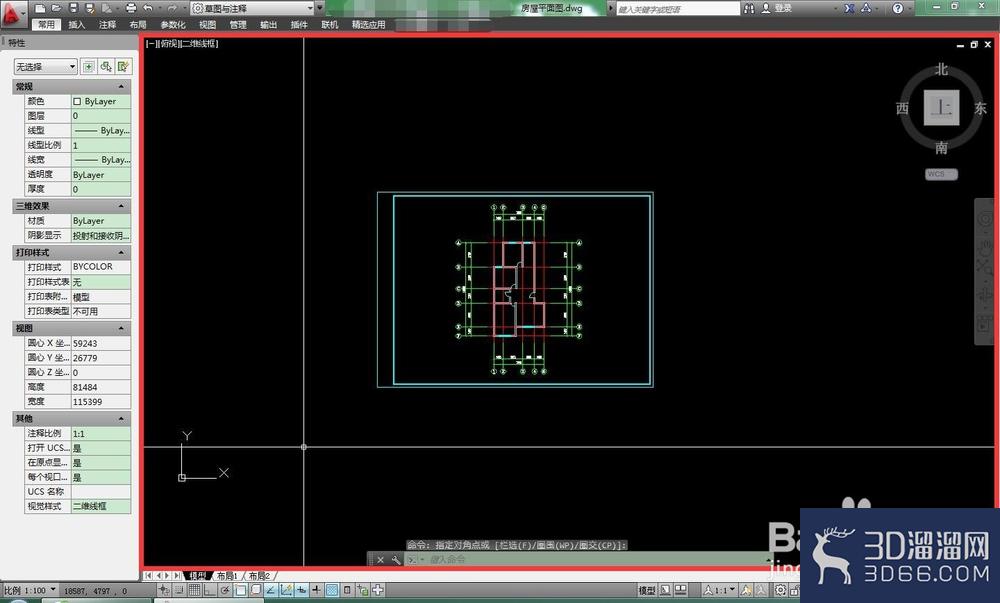Close the command line with its X icon
Image resolution: width=1000 pixels, height=603 pixels.
tap(380, 560)
